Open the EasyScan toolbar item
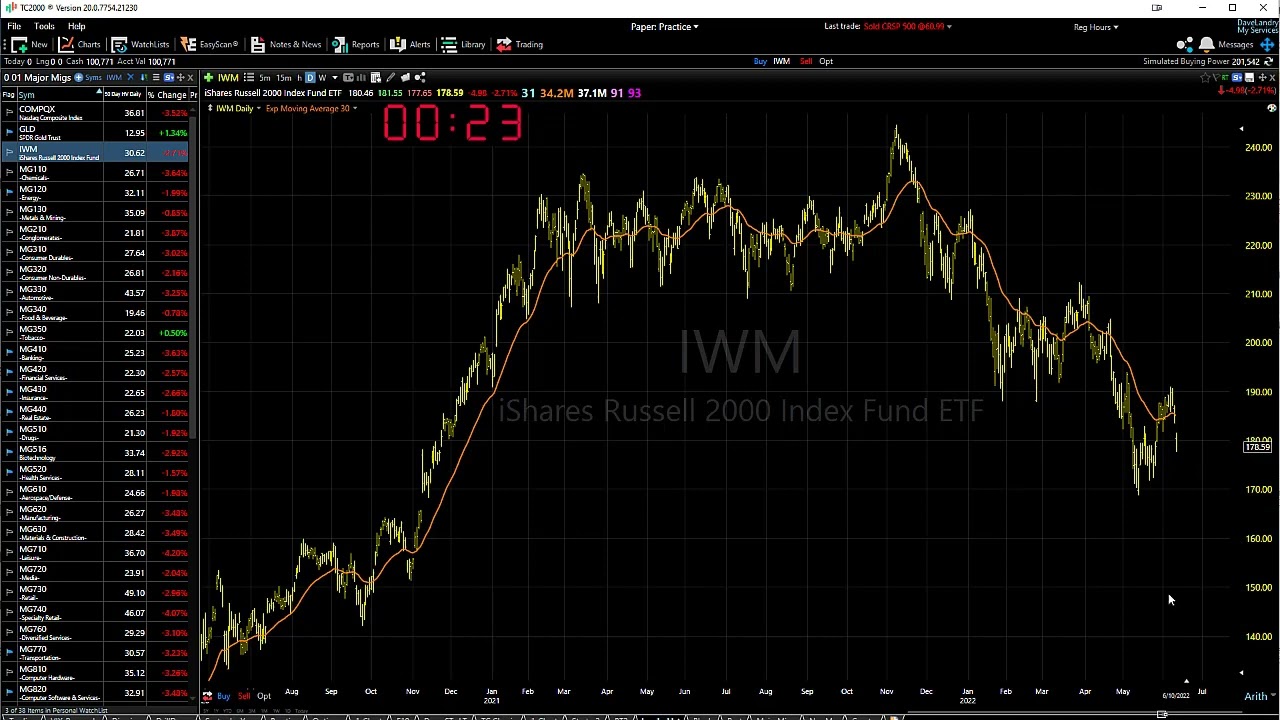 209,44
